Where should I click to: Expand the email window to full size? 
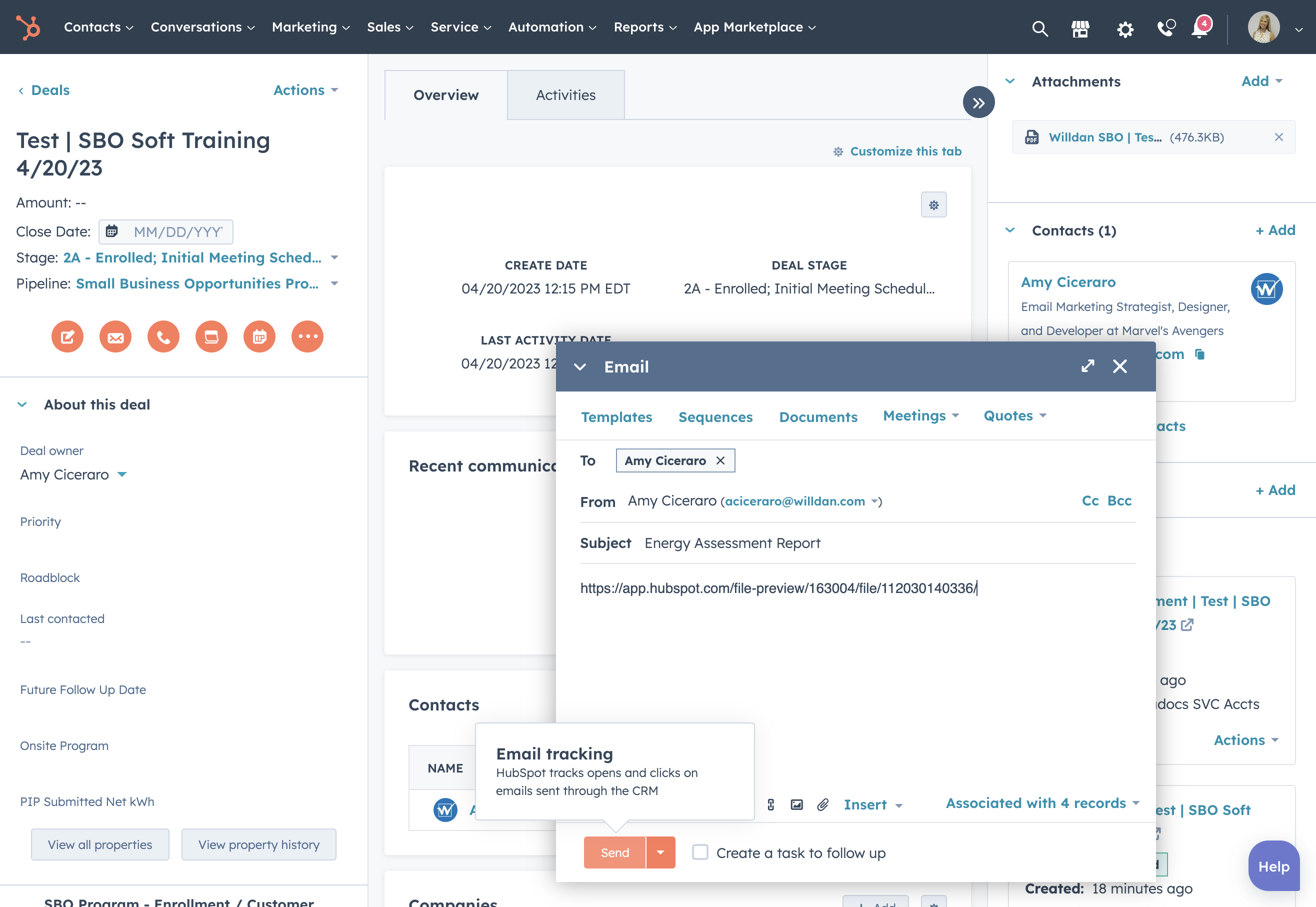[x=1087, y=366]
